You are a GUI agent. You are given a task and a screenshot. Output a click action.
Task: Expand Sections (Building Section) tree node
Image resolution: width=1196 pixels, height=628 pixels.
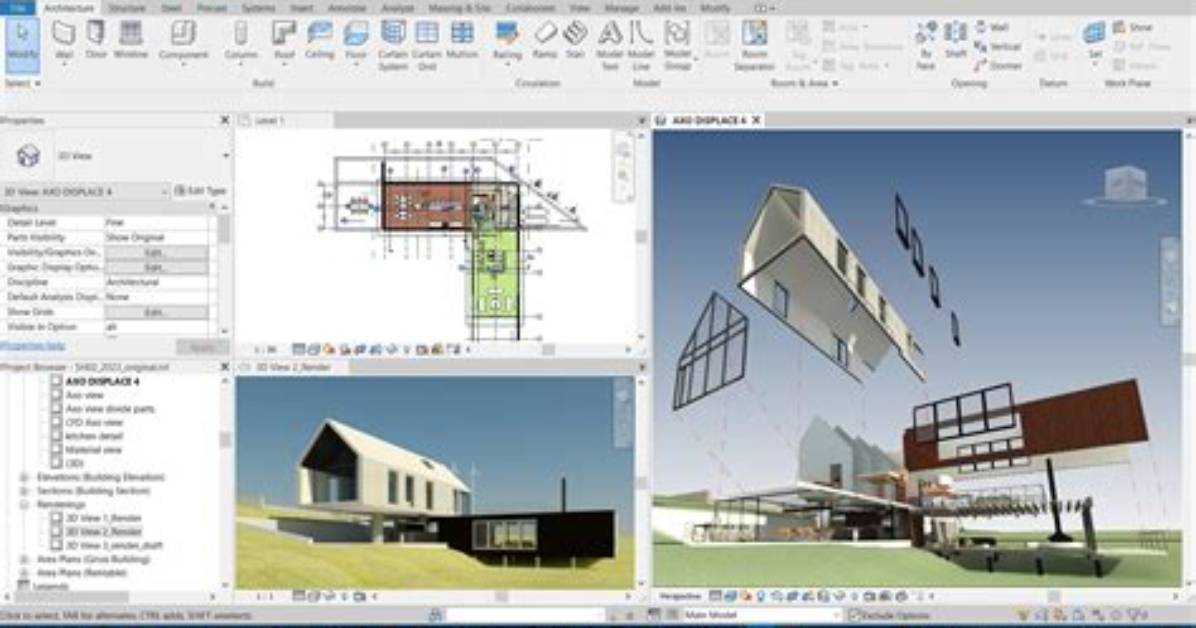coord(24,491)
